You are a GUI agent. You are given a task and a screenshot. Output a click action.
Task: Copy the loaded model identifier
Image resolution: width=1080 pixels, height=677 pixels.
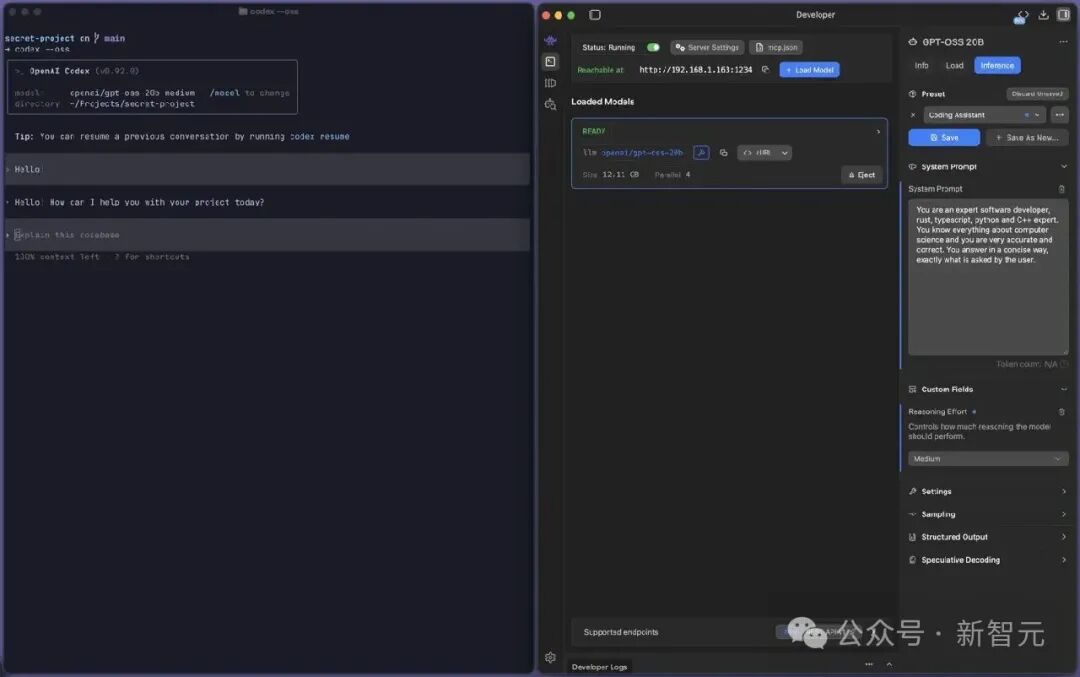click(x=723, y=153)
